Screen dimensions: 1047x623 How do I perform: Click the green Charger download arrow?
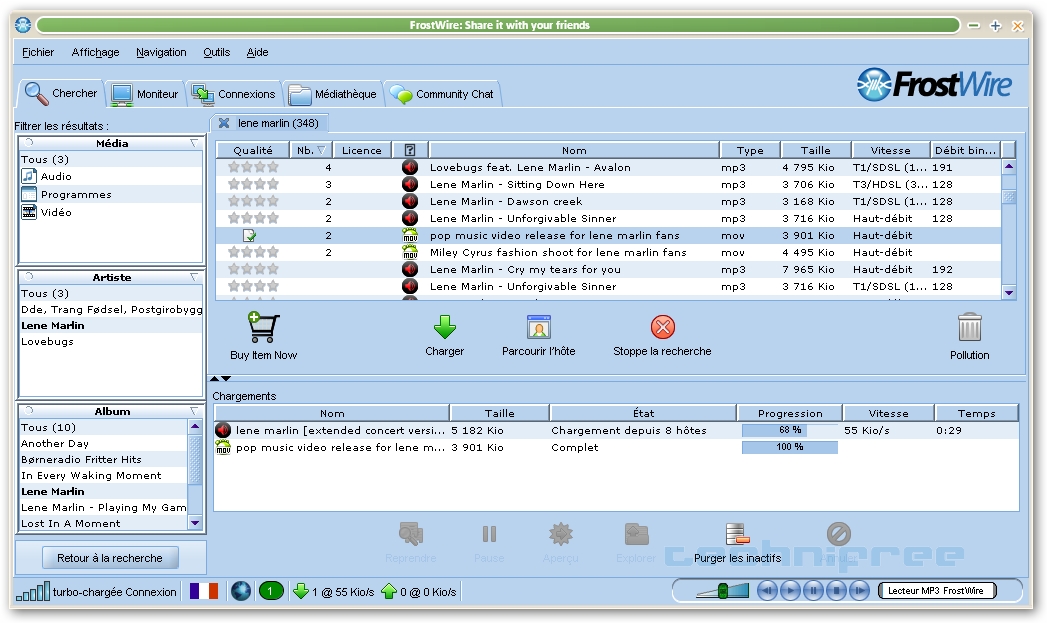coord(444,327)
